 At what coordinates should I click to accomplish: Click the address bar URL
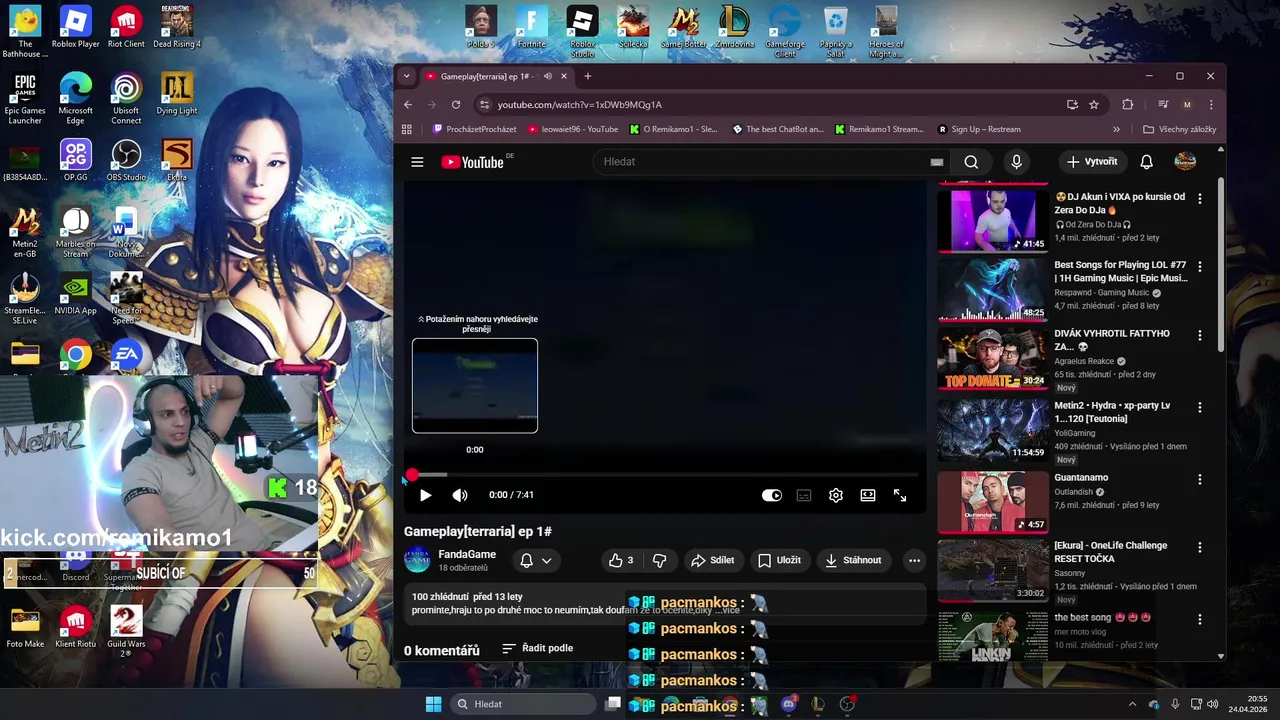[x=580, y=104]
